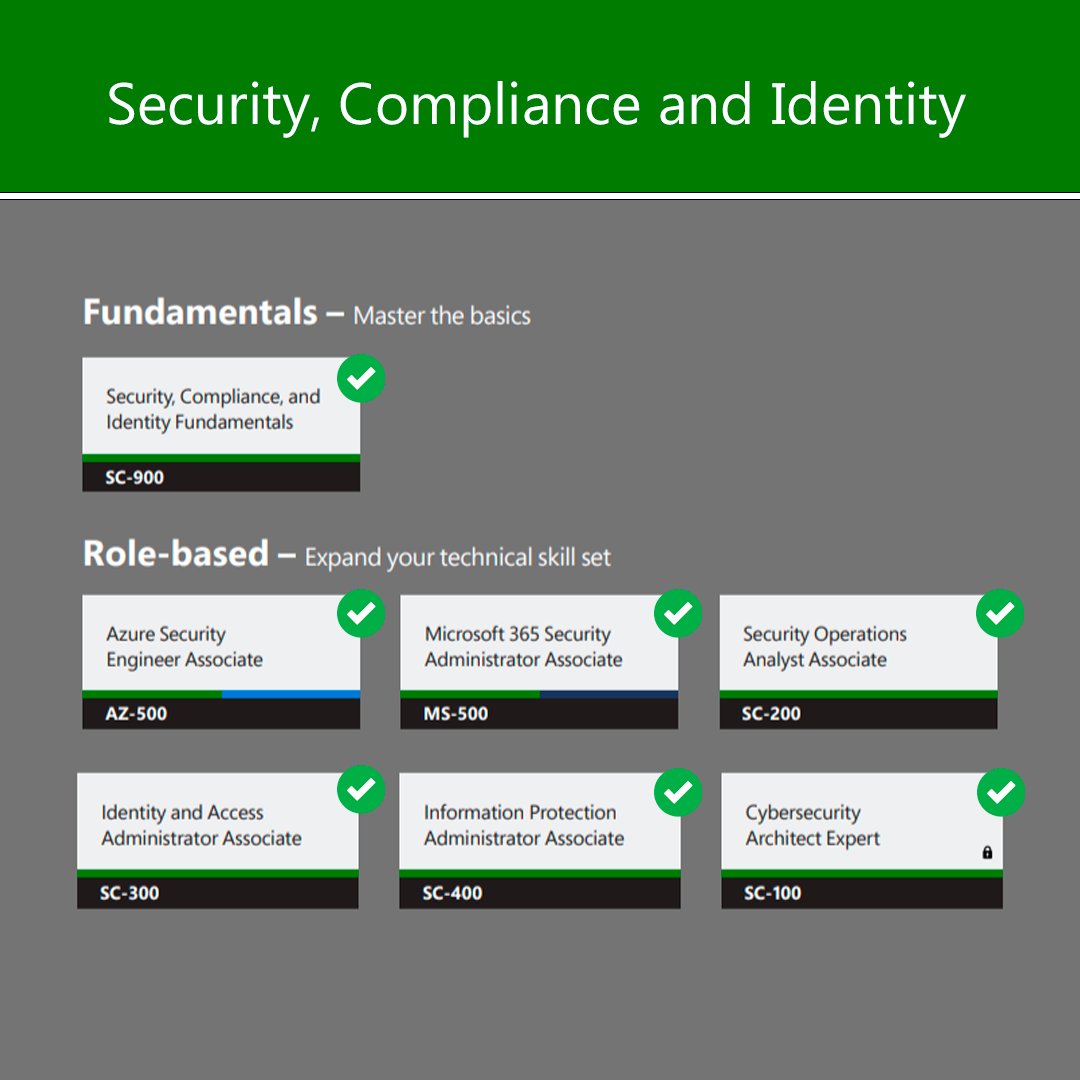
Task: Open Cybersecurity Architect Expert card
Action: click(862, 840)
